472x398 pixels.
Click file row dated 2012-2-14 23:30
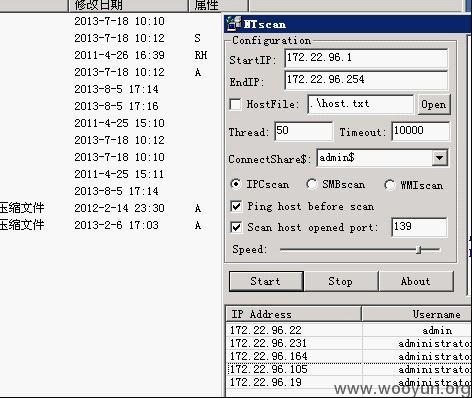119,208
